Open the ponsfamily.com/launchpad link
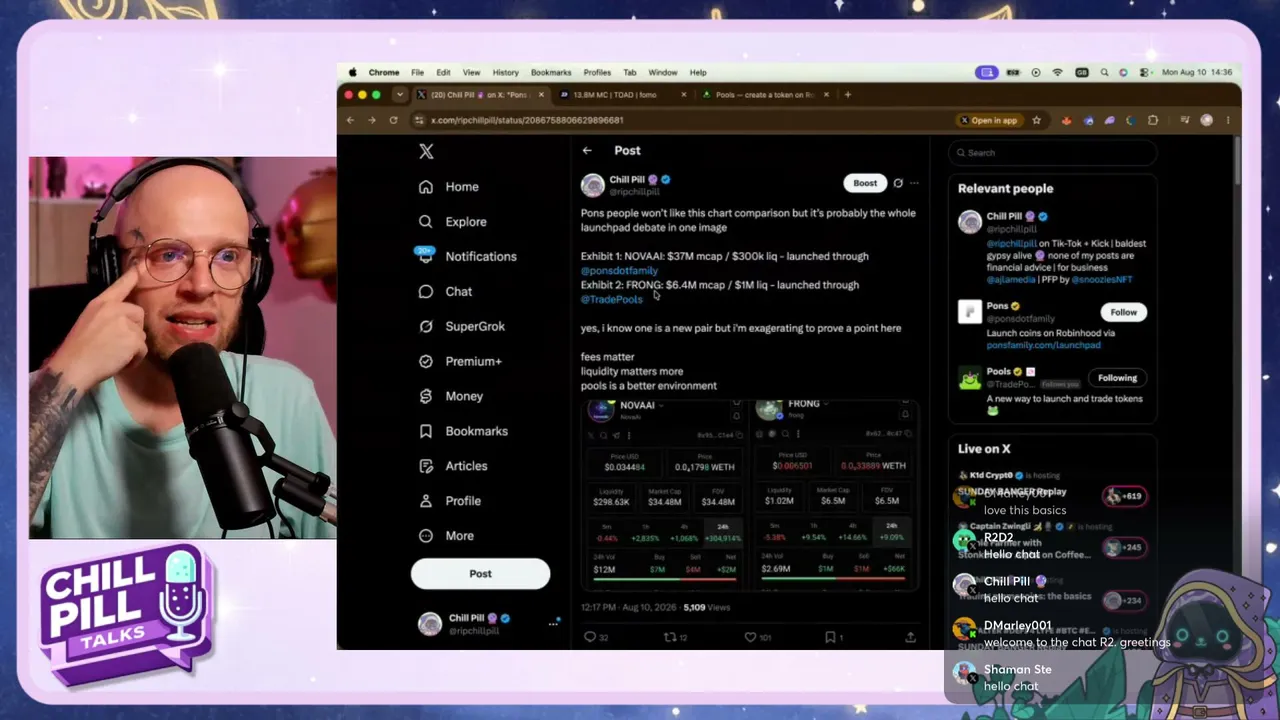 click(1043, 345)
